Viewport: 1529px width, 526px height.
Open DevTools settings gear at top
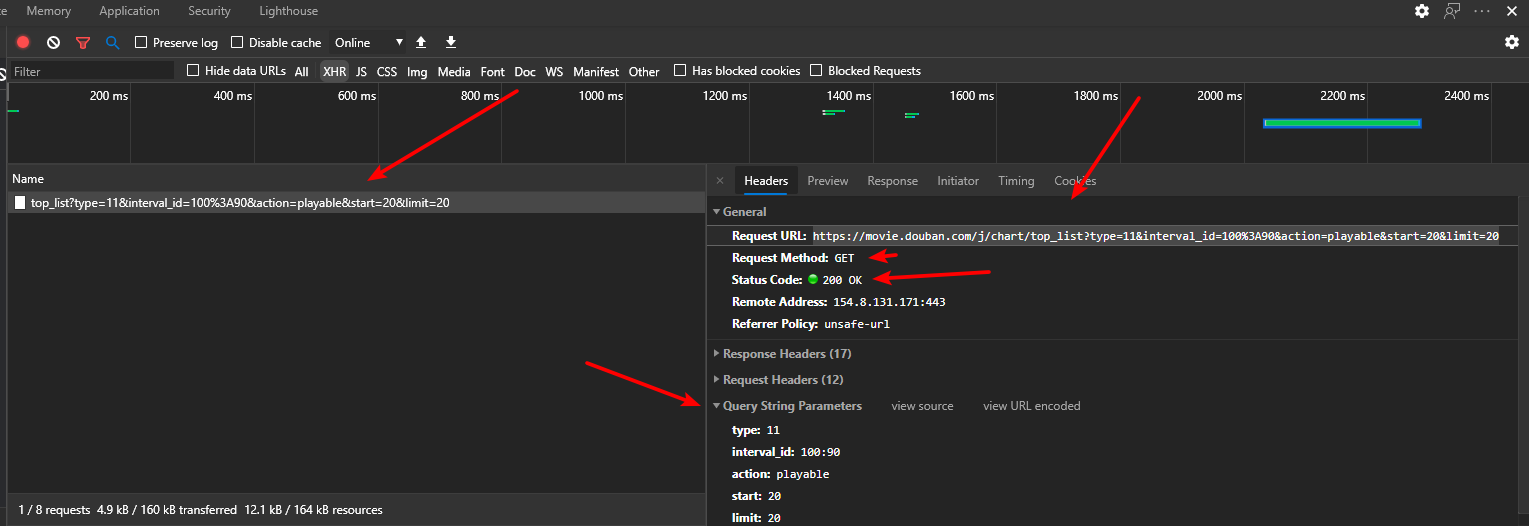click(1421, 11)
